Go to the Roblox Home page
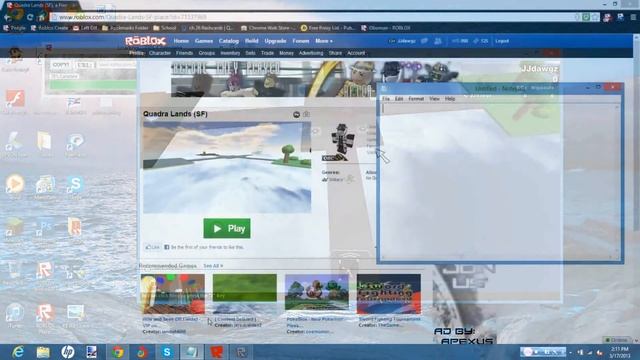Screen dimensions: 640x360 pyautogui.click(x=181, y=41)
